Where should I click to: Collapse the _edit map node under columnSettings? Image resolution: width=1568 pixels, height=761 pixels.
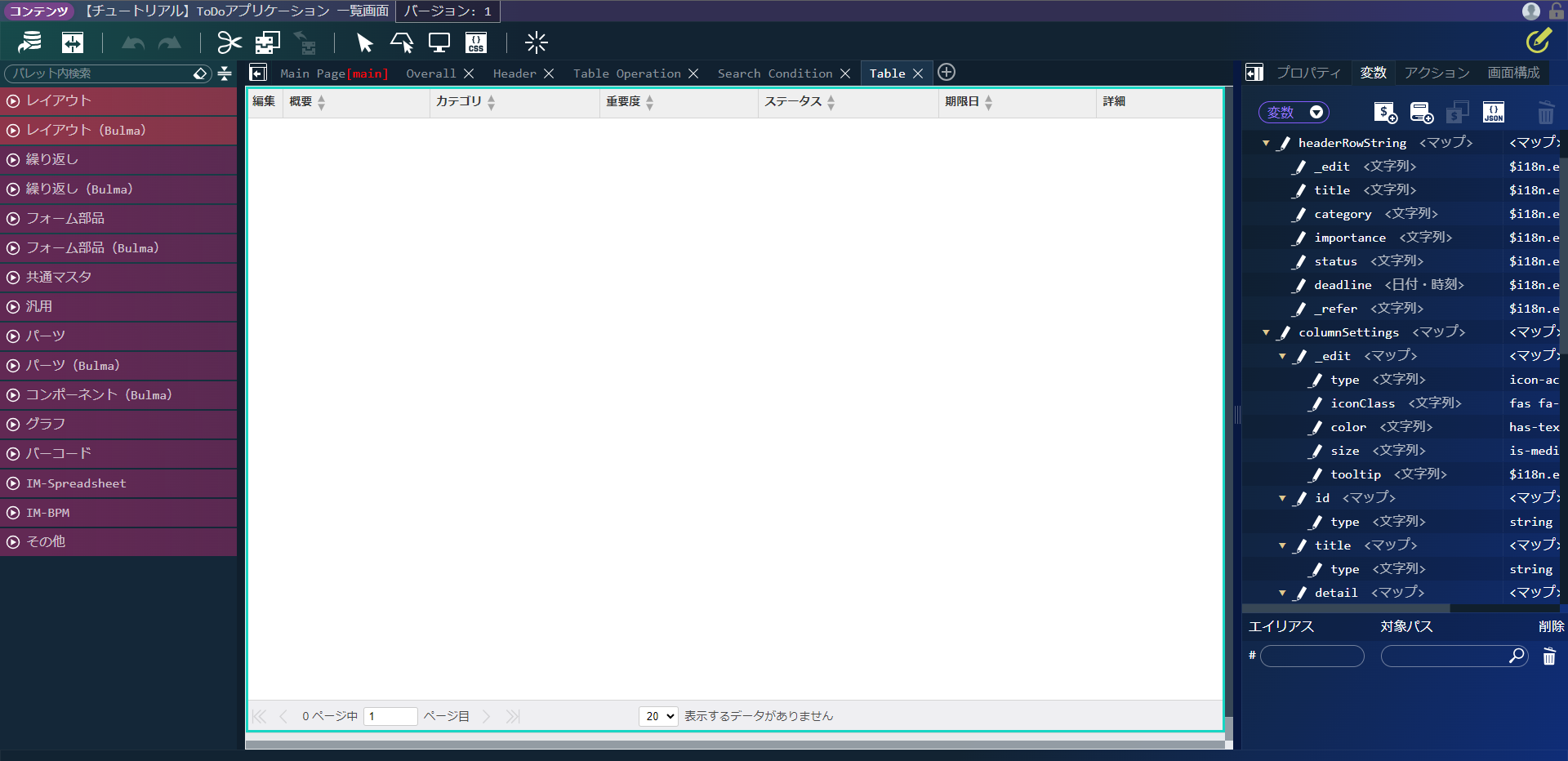tap(1282, 356)
